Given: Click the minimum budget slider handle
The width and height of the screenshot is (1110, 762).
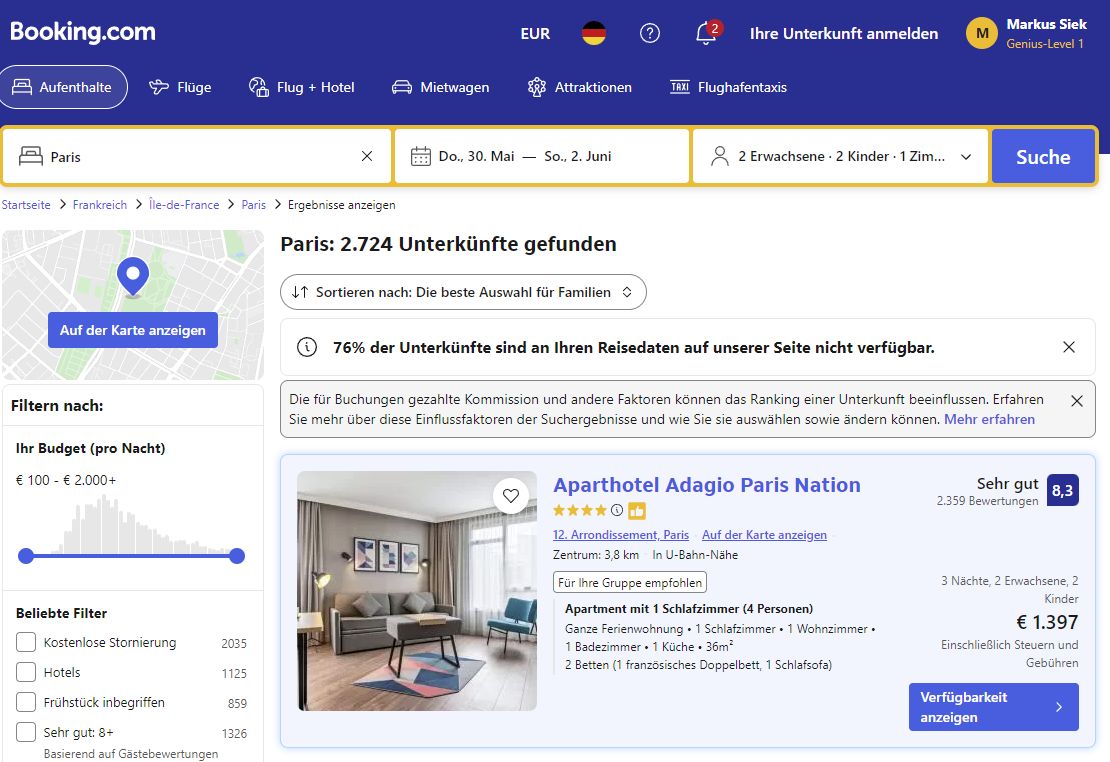Looking at the screenshot, I should click(26, 556).
